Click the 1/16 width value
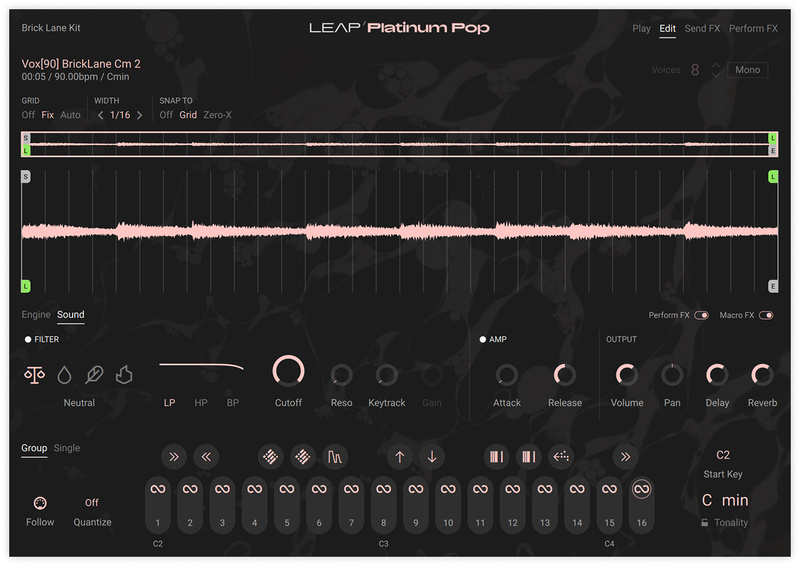This screenshot has width=800, height=566. click(120, 115)
